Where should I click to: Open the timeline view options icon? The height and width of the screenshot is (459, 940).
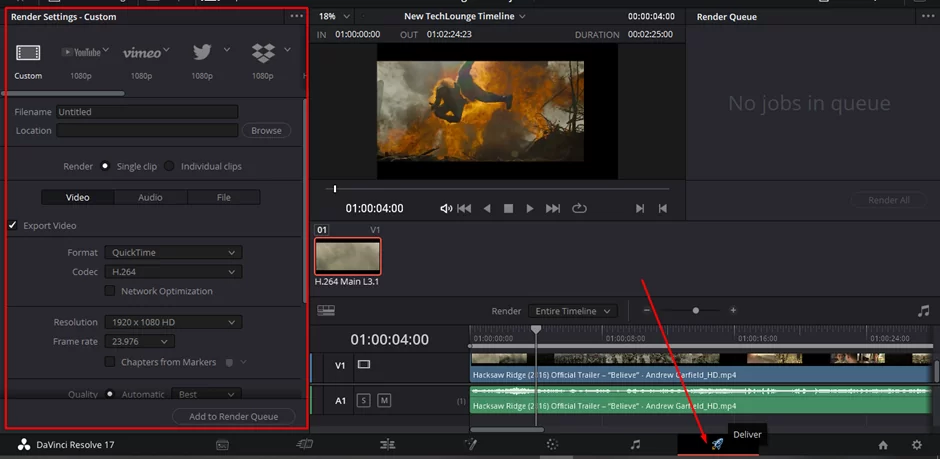coord(326,310)
